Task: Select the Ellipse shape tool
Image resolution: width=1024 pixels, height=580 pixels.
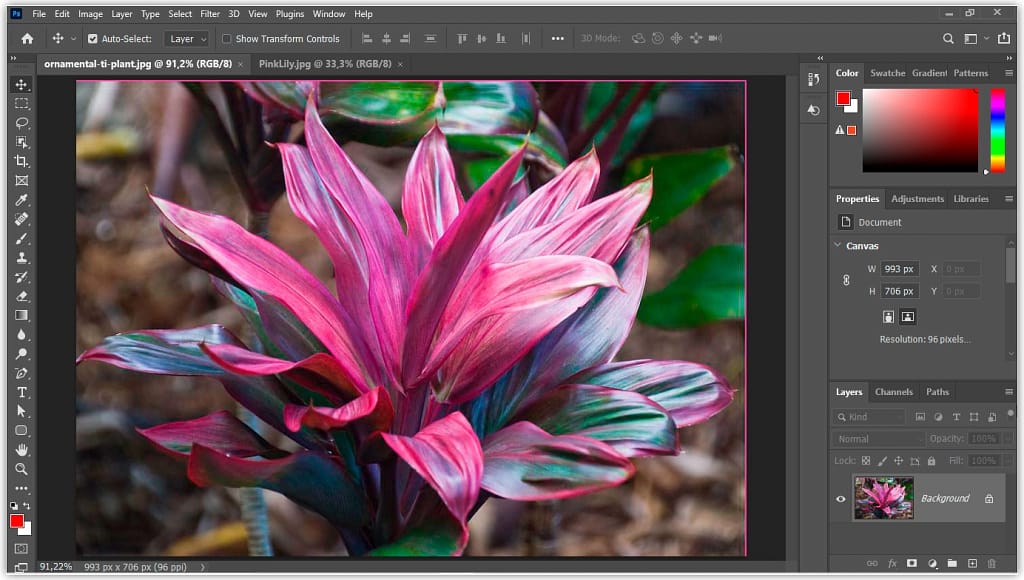Action: (22, 430)
